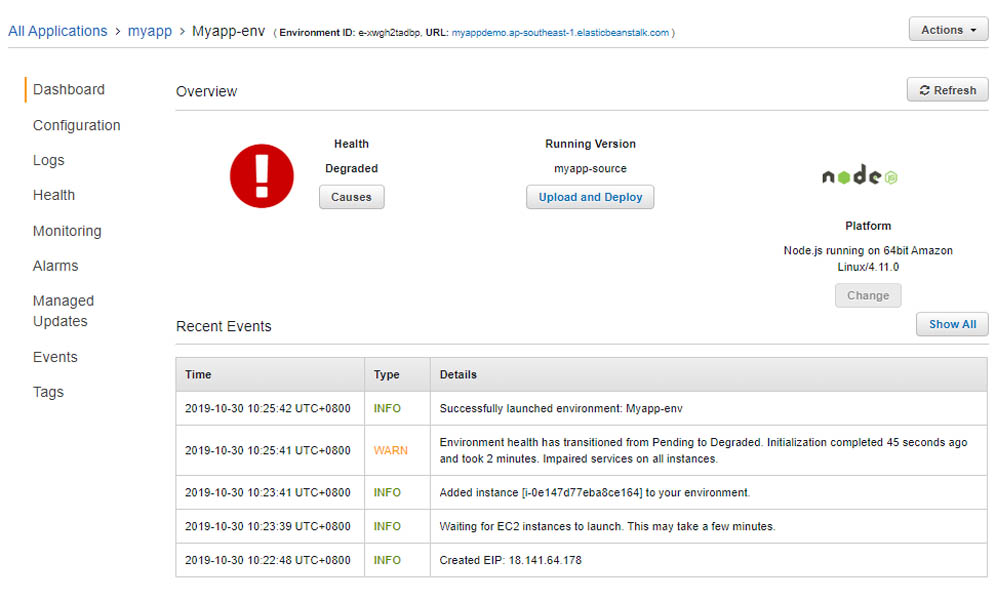This screenshot has width=996, height=600.
Task: Open the myappdemo elasticbeanstalk URL
Action: point(560,32)
